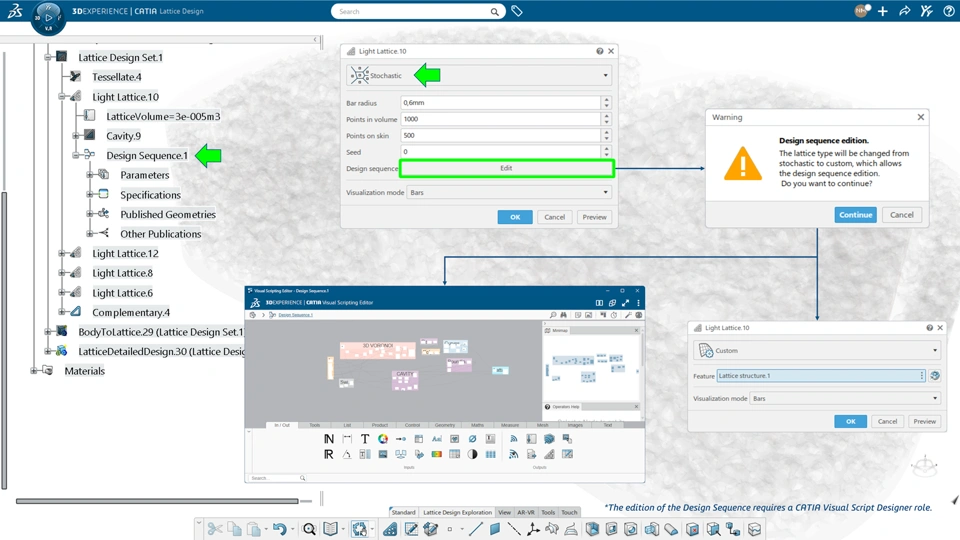Screen dimensions: 960x540
Task: Open the Geometry tab in Visual Scripting Editor
Action: click(x=445, y=425)
